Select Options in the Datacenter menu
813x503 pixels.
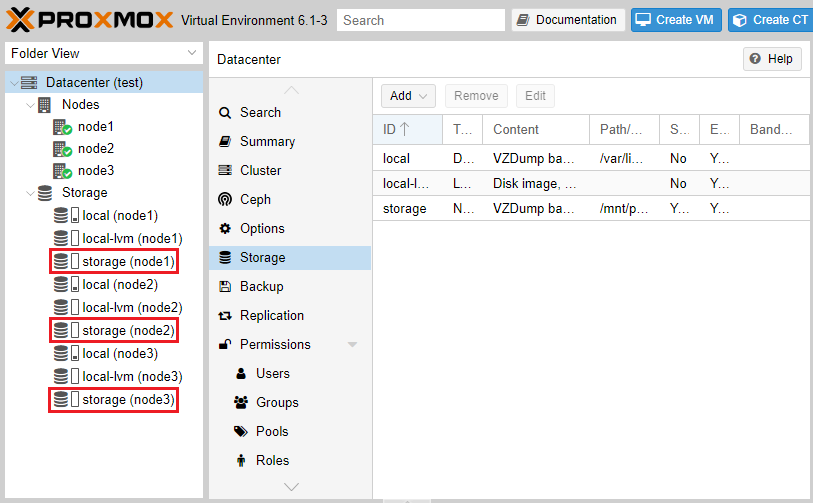262,229
